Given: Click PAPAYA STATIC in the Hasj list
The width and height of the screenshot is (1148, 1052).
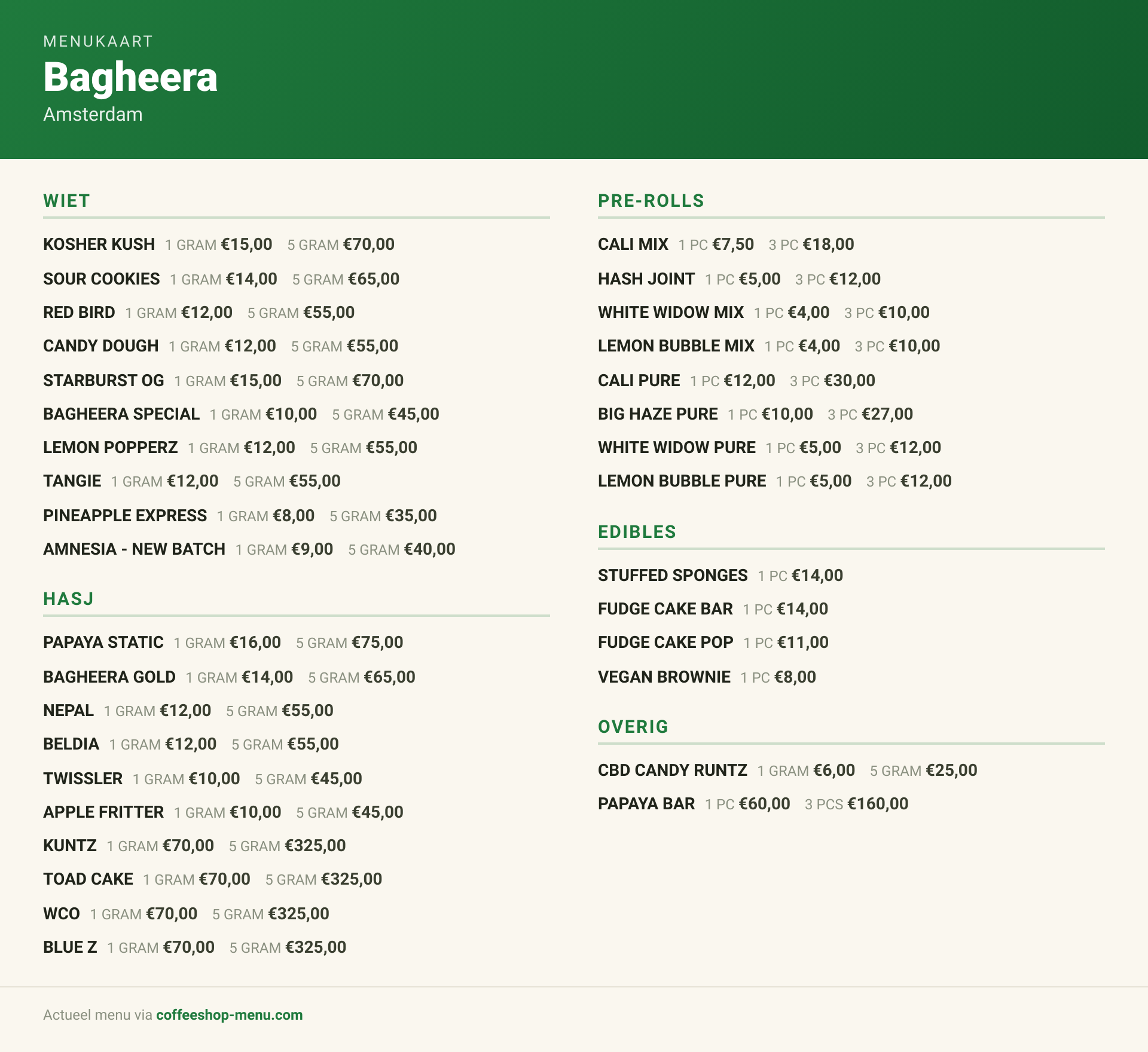Looking at the screenshot, I should click(103, 643).
